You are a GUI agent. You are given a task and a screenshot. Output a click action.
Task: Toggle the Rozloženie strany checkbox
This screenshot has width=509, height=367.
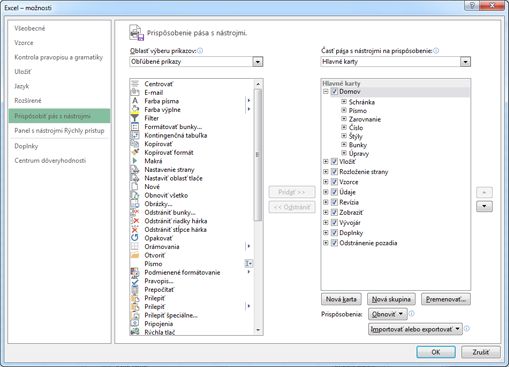click(x=334, y=172)
